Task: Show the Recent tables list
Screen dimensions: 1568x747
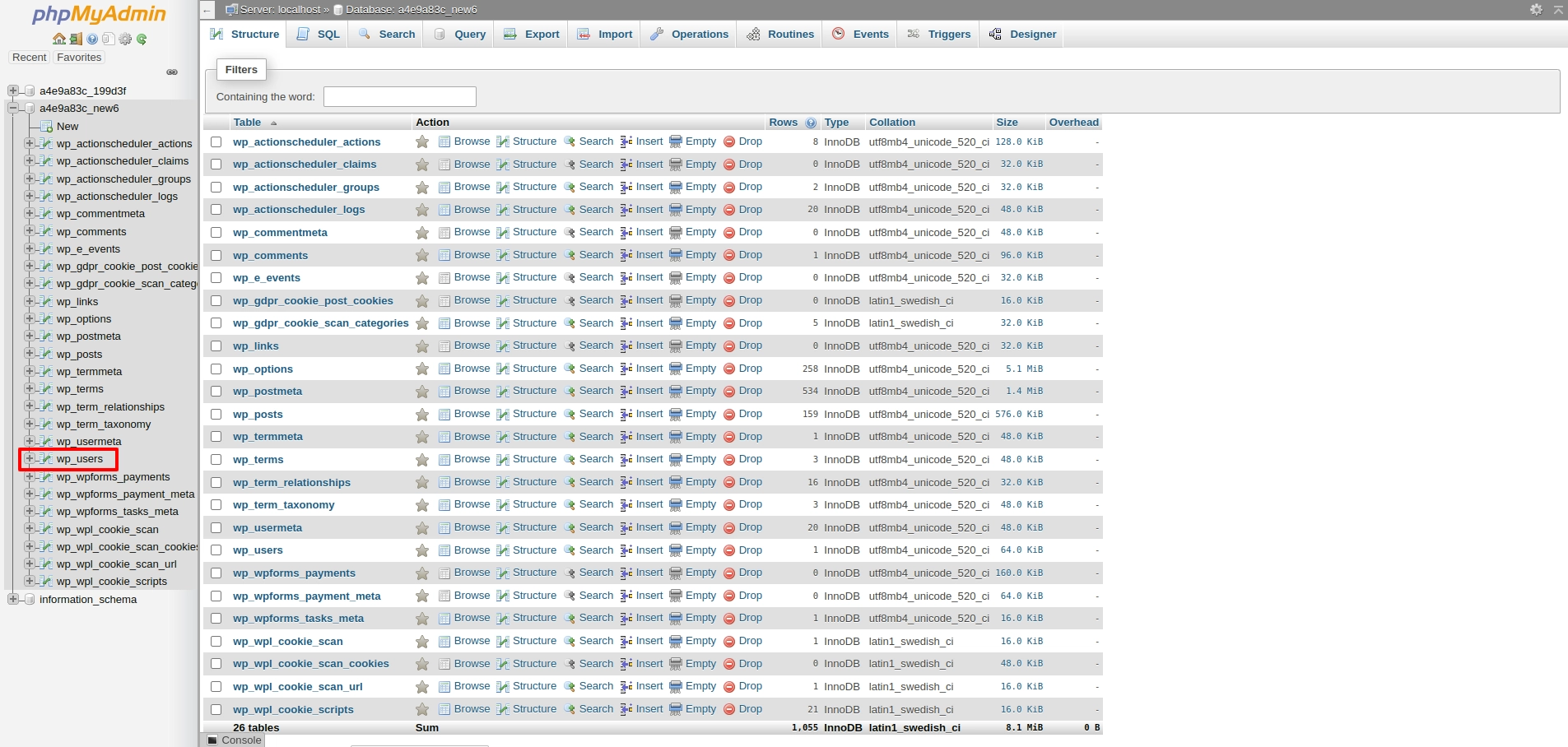Action: (x=30, y=58)
